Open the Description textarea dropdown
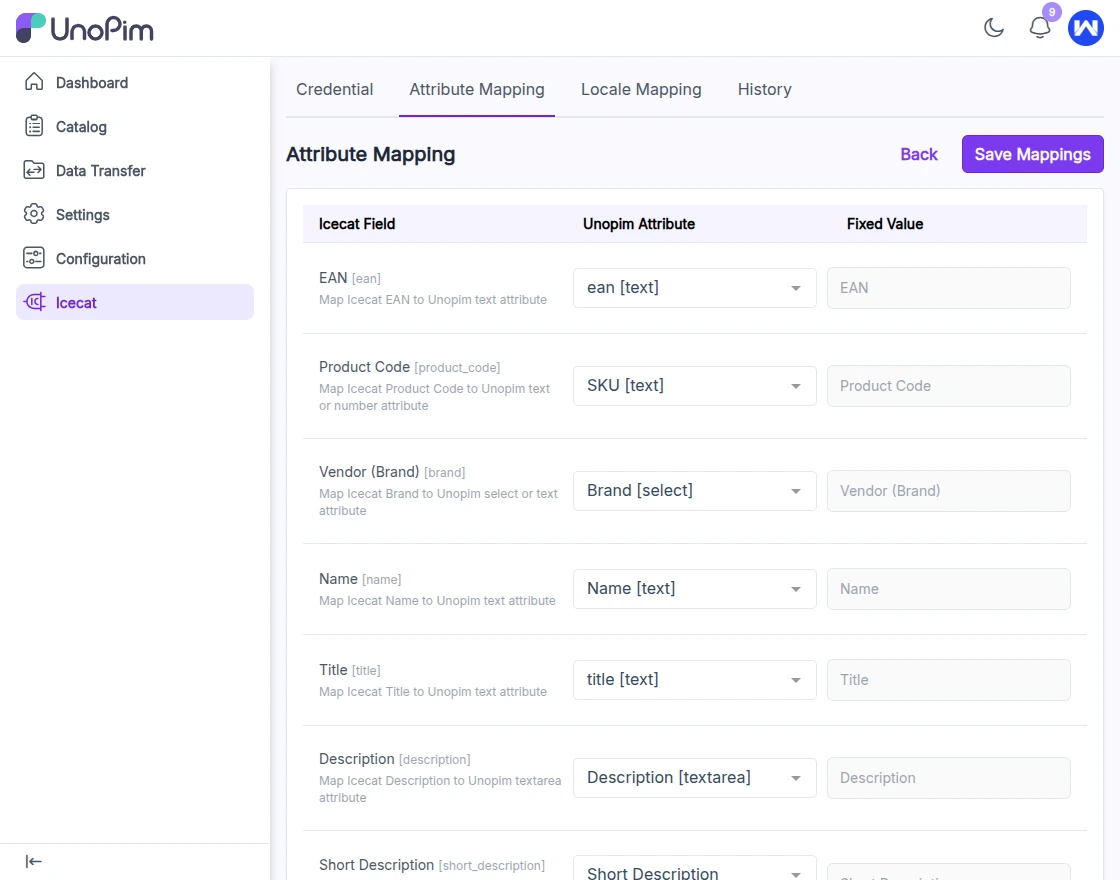 click(x=694, y=778)
